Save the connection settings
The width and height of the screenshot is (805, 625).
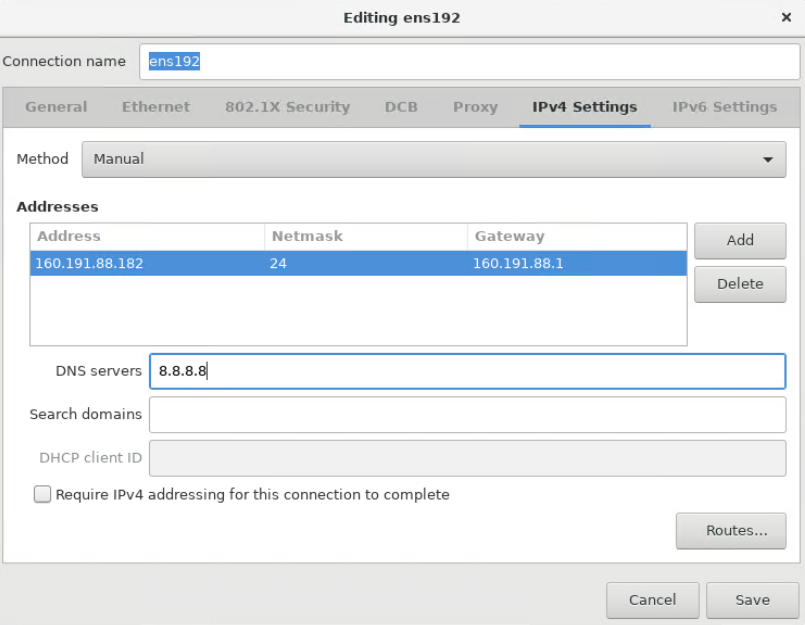point(752,600)
